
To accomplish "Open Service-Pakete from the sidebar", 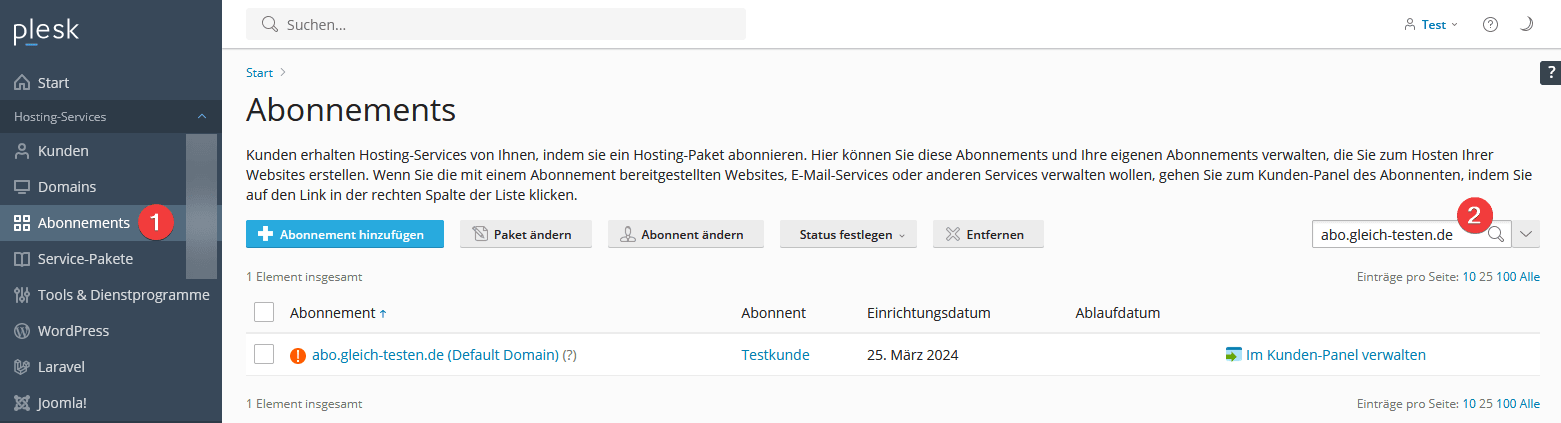I will (x=85, y=259).
